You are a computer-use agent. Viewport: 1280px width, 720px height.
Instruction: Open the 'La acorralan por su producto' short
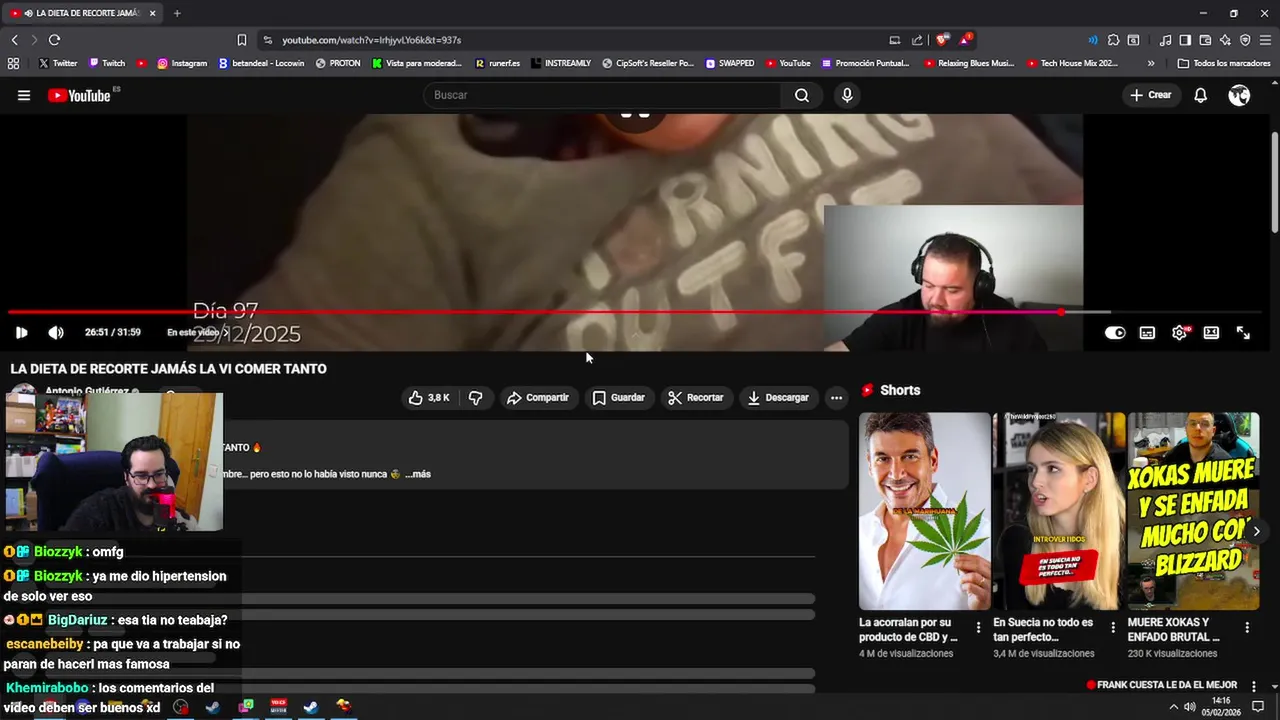click(925, 511)
